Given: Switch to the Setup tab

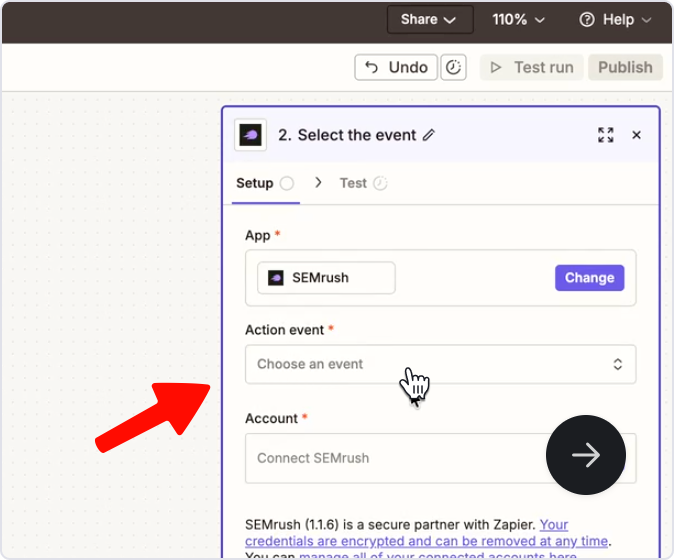Looking at the screenshot, I should pyautogui.click(x=265, y=184).
